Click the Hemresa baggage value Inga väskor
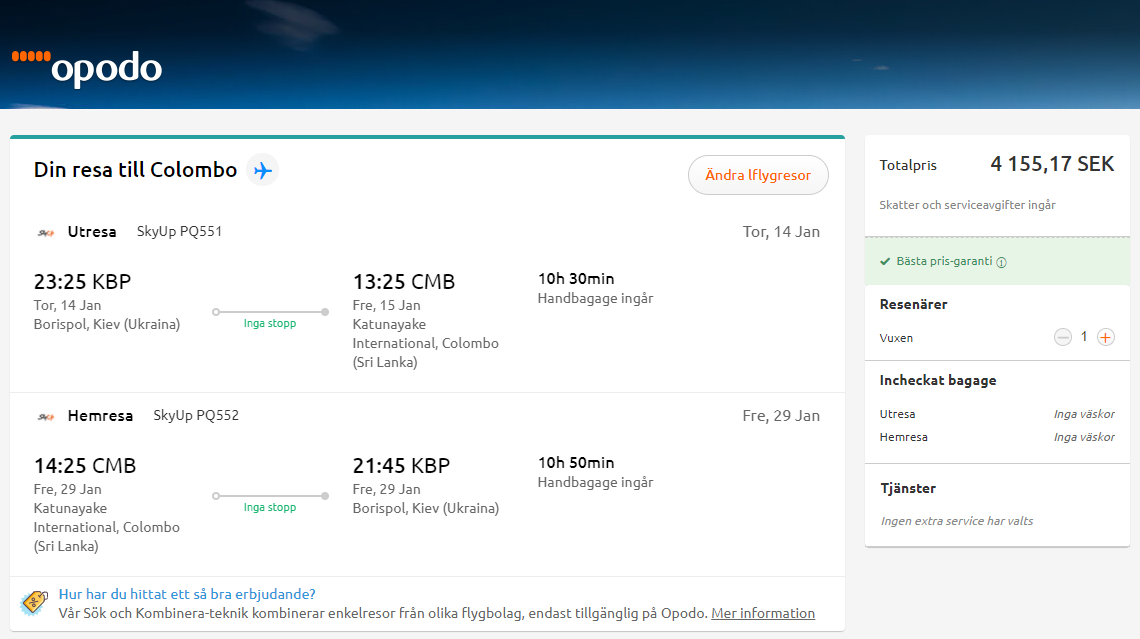This screenshot has width=1140, height=639. click(1084, 437)
